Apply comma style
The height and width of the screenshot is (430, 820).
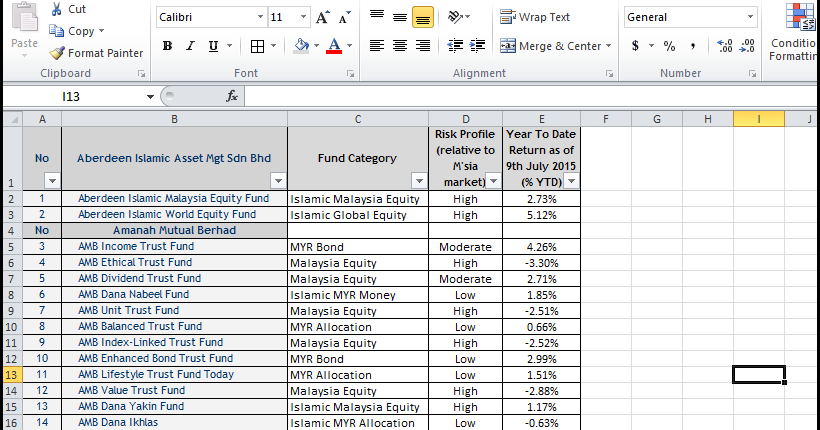(x=693, y=46)
